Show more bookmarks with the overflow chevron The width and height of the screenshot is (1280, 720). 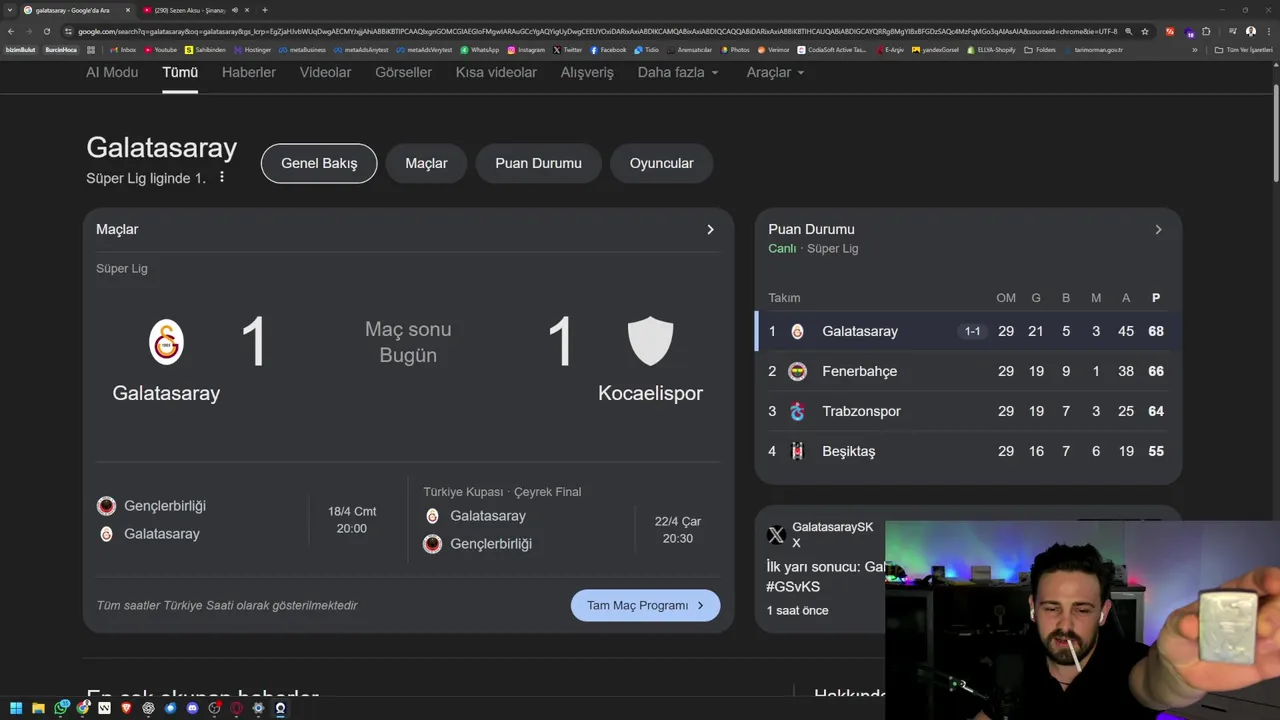[1194, 49]
